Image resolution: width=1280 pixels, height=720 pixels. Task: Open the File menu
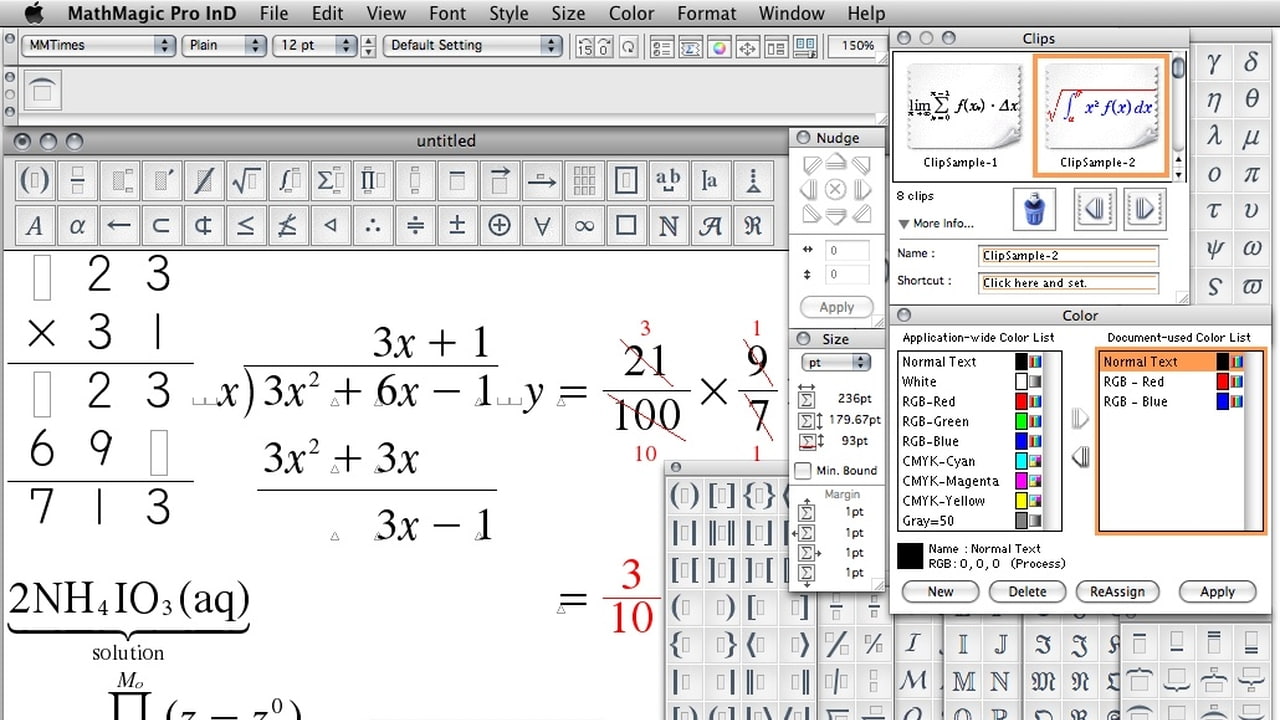click(x=273, y=13)
